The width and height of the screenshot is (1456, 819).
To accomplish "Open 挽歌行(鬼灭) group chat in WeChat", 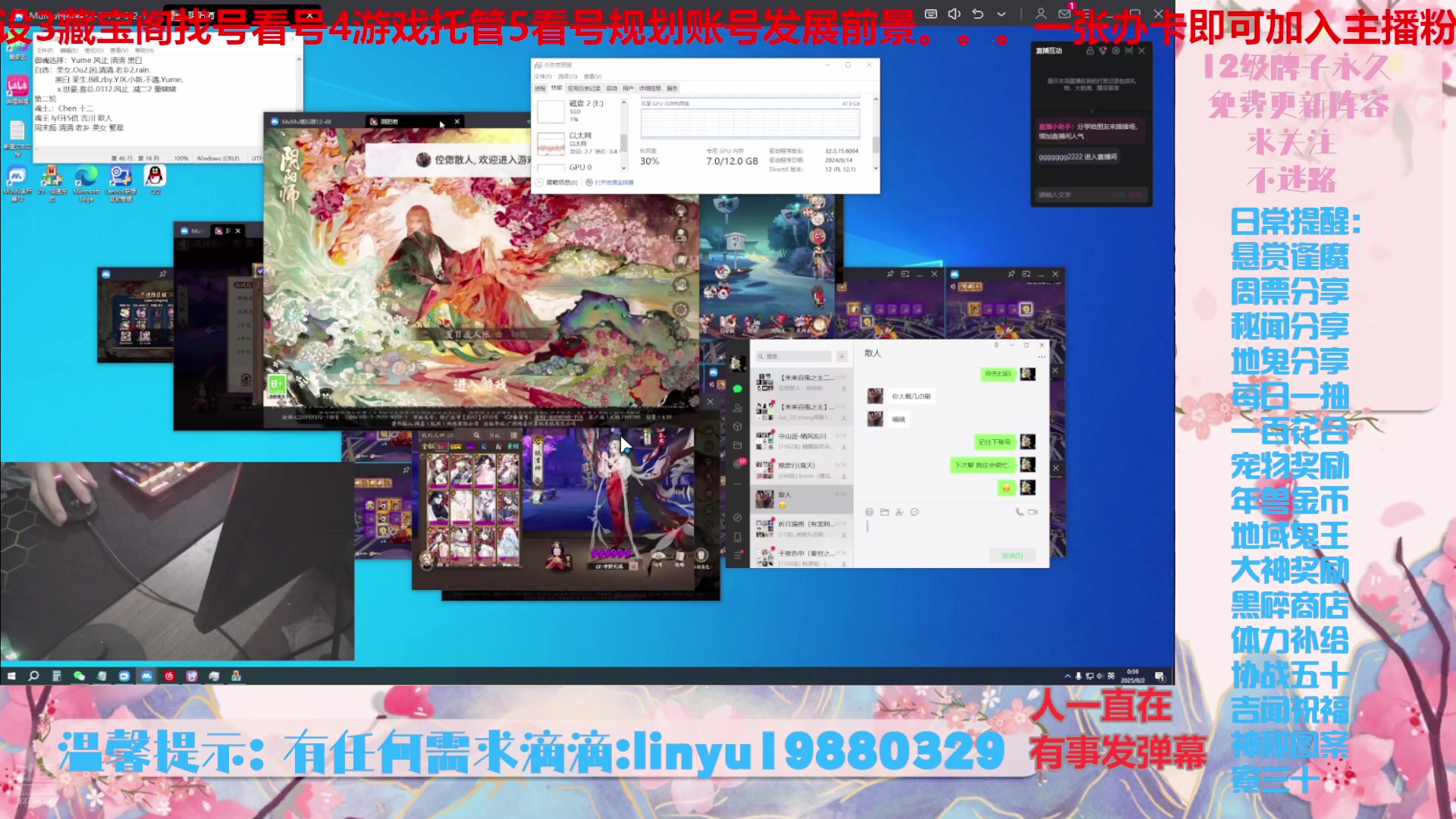I will pos(802,470).
